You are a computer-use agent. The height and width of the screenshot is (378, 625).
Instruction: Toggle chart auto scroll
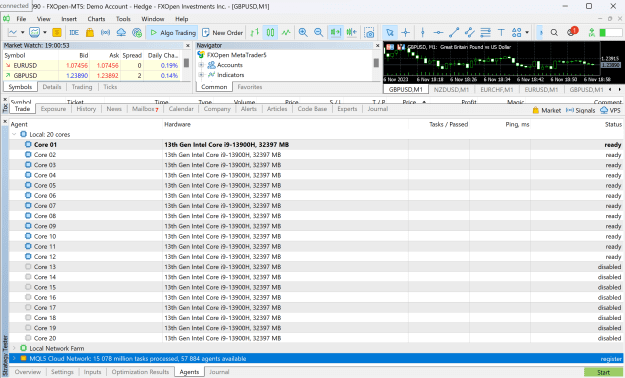336,33
